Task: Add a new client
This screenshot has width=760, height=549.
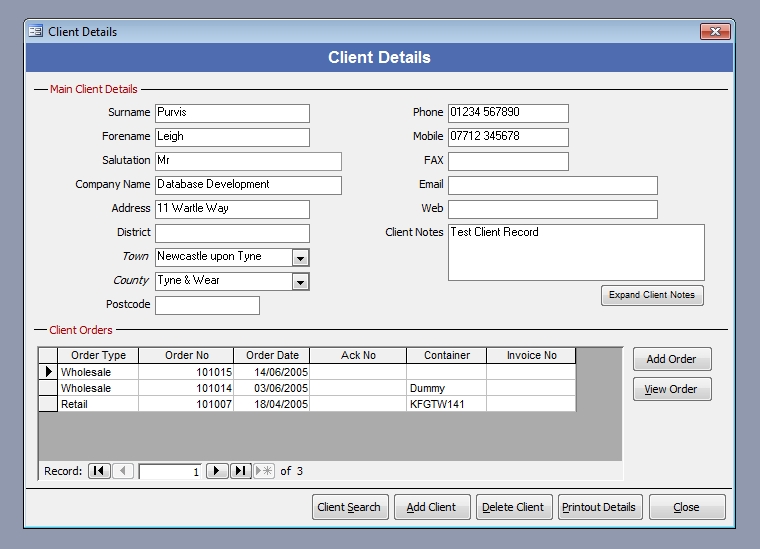Action: coord(431,507)
